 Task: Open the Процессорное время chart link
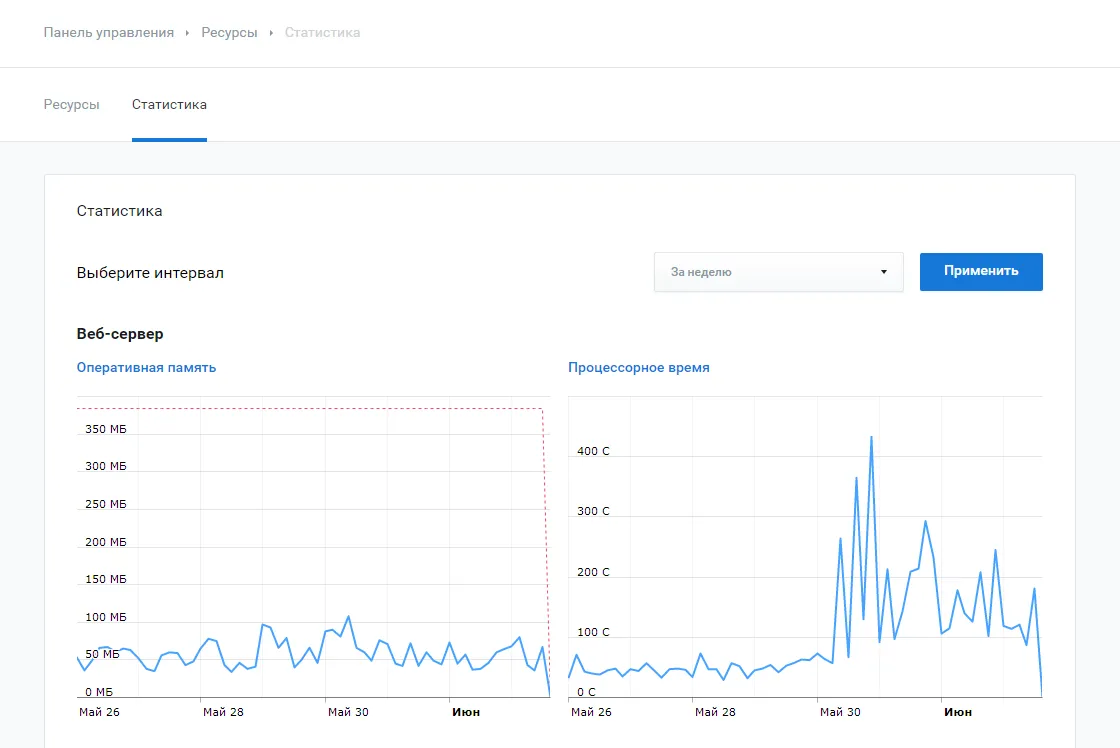(x=639, y=368)
